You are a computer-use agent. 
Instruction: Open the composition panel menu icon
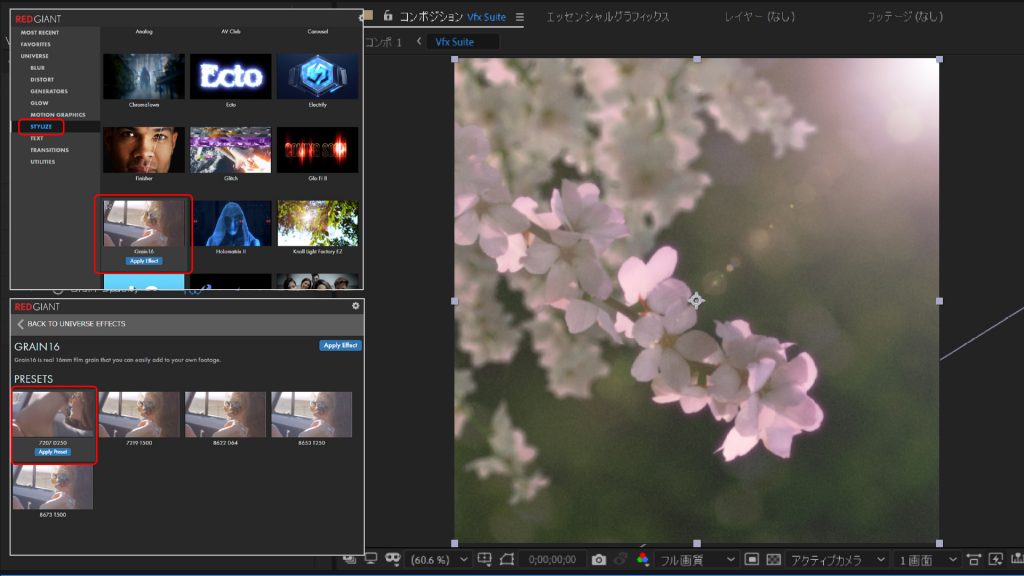519,17
